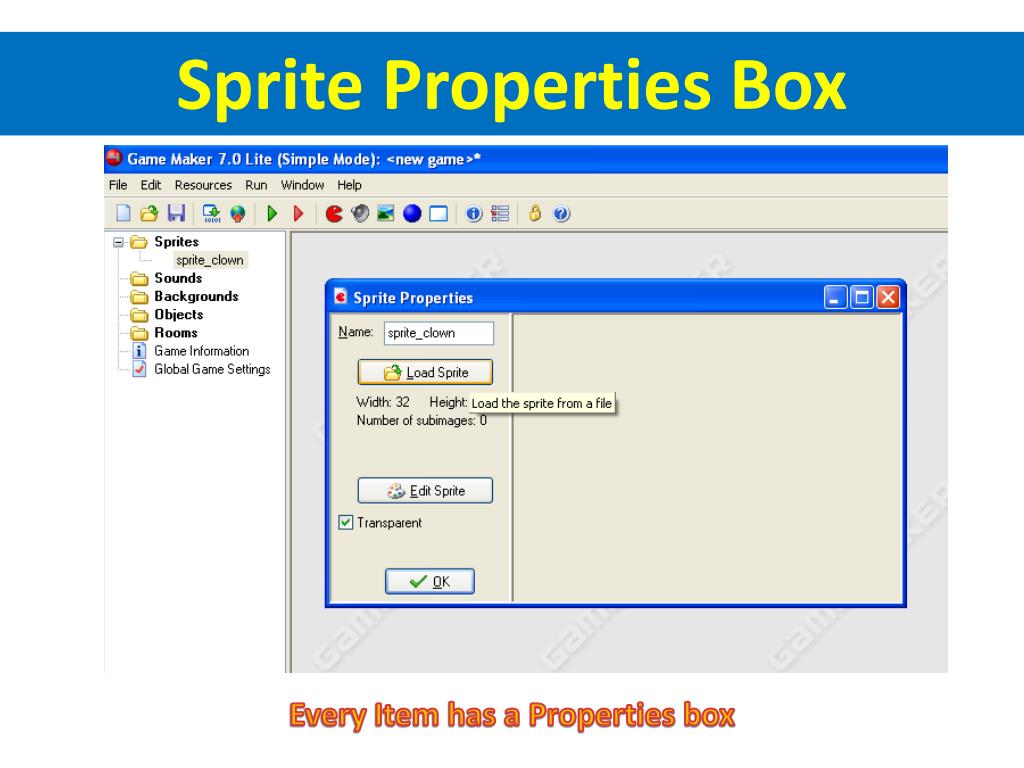Screen dimensions: 1024x768
Task: Click Create stand-alone executable icon
Action: (x=212, y=213)
